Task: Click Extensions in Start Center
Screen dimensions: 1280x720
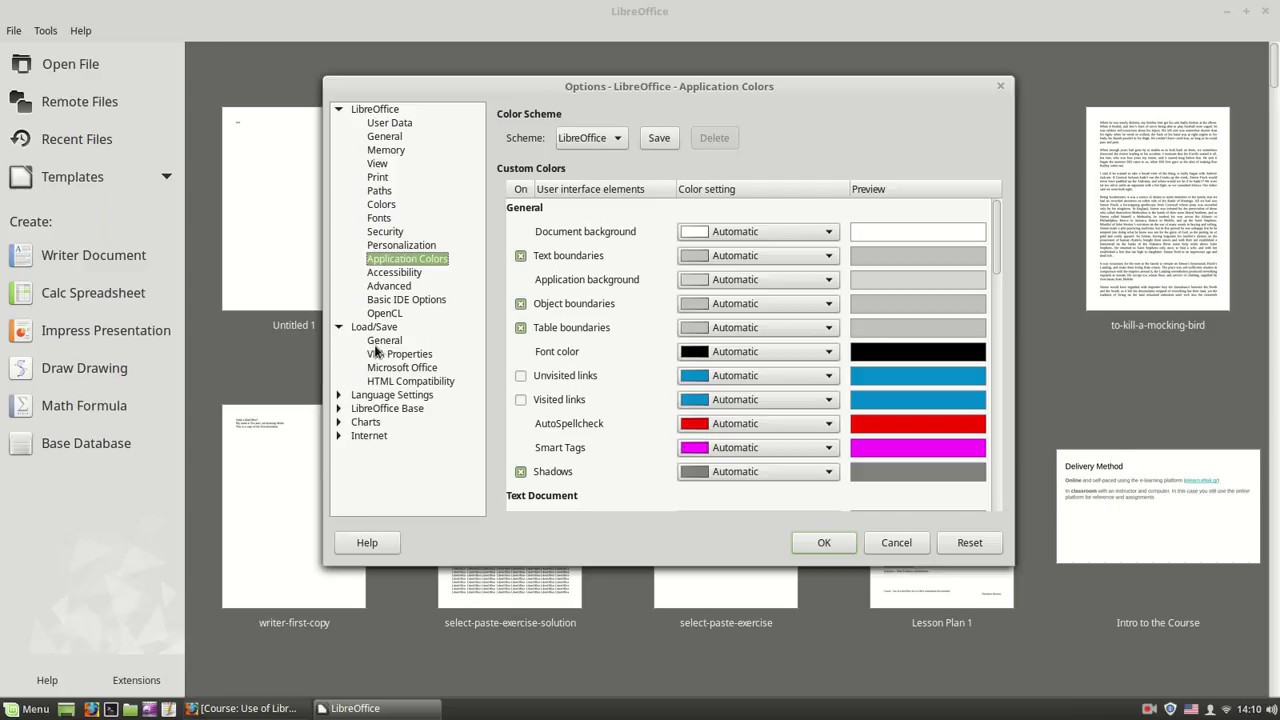Action: (136, 680)
